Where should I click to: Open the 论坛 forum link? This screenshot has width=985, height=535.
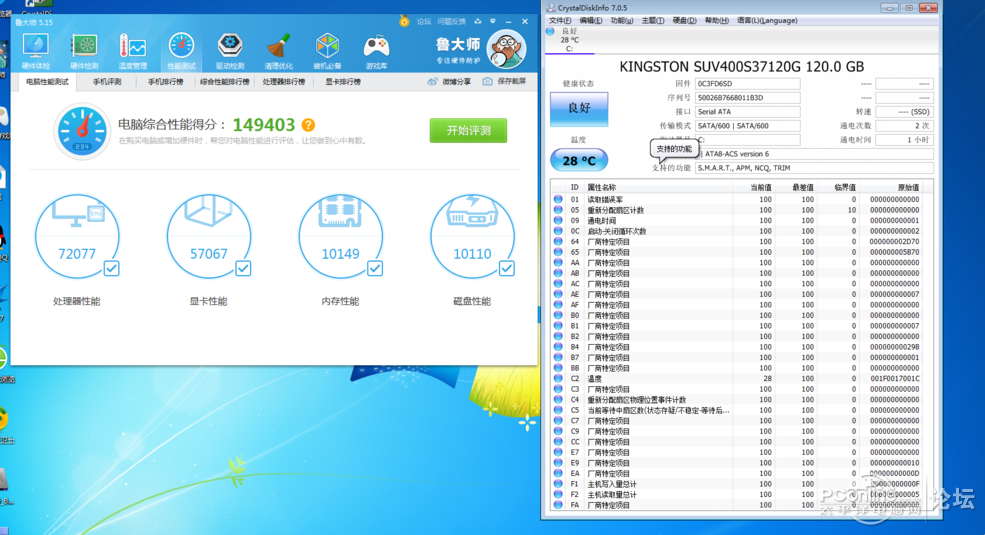424,21
